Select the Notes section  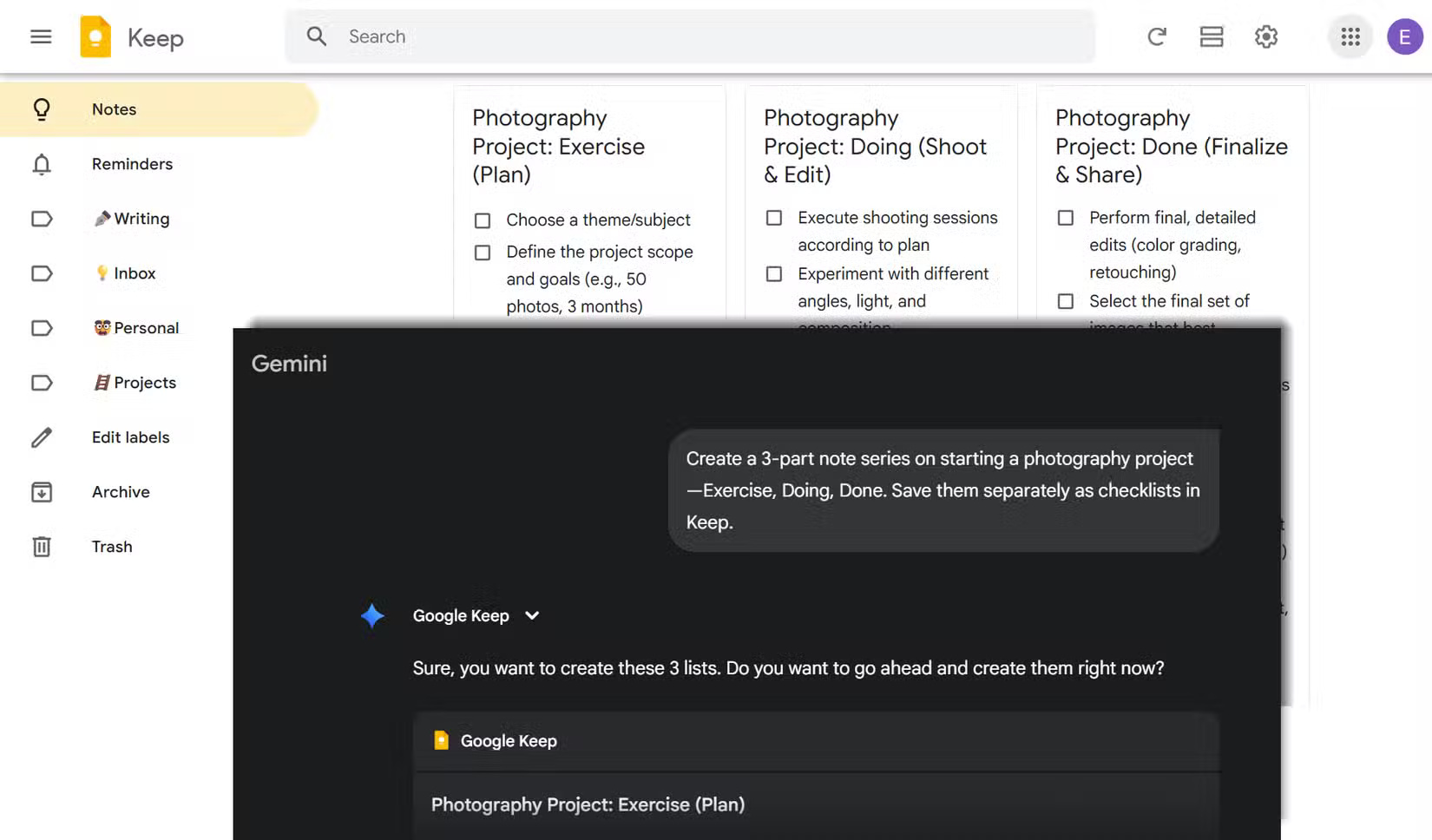click(x=113, y=109)
